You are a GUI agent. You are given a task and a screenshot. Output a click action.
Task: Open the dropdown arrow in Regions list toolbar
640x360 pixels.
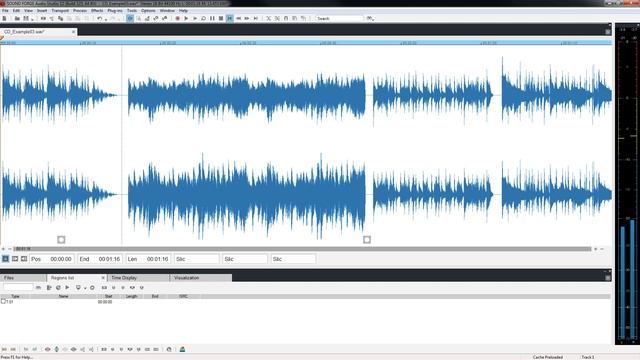pyautogui.click(x=85, y=288)
